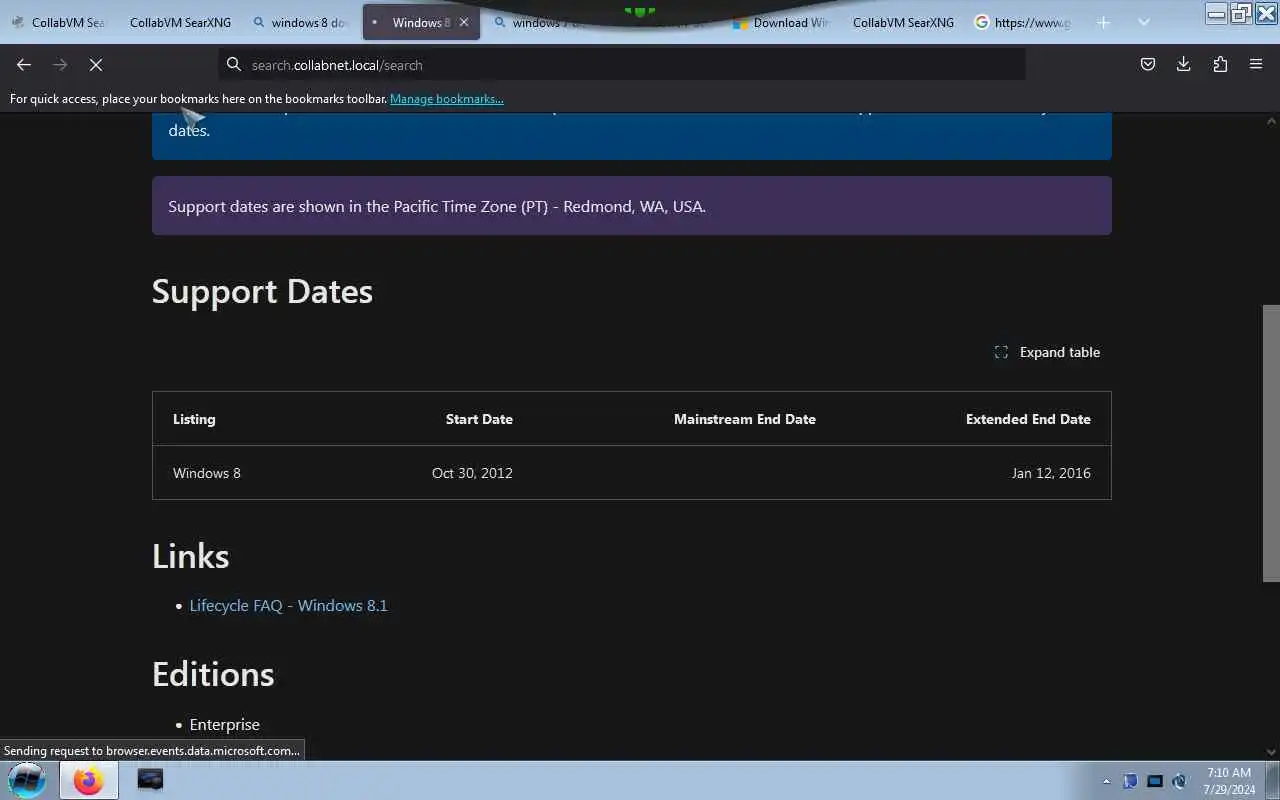Screen dimensions: 1280x800
Task: Click the address bar URL field
Action: pyautogui.click(x=622, y=64)
